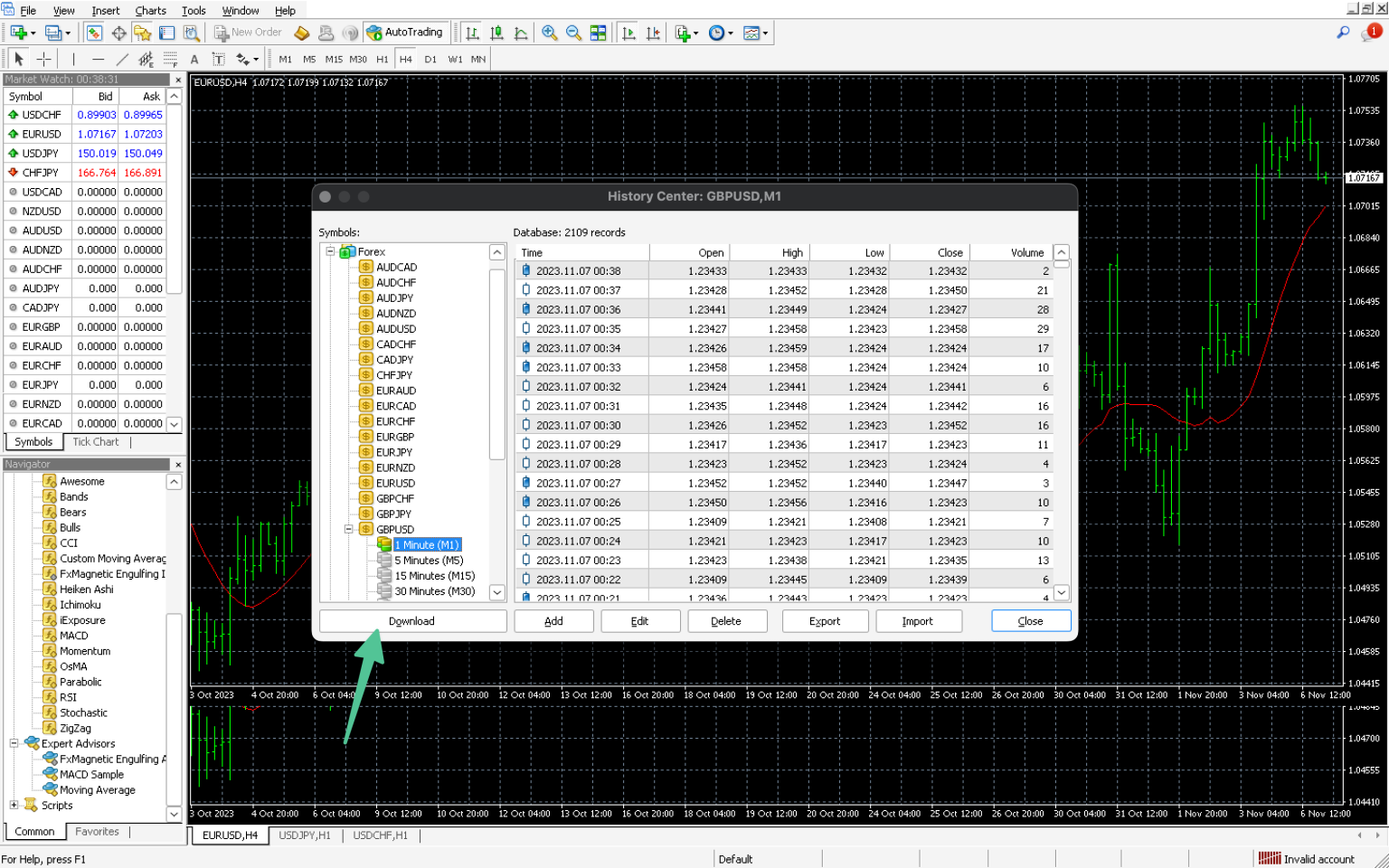Open the search magnifier icon at top right
This screenshot has height=868, width=1389.
(1343, 33)
